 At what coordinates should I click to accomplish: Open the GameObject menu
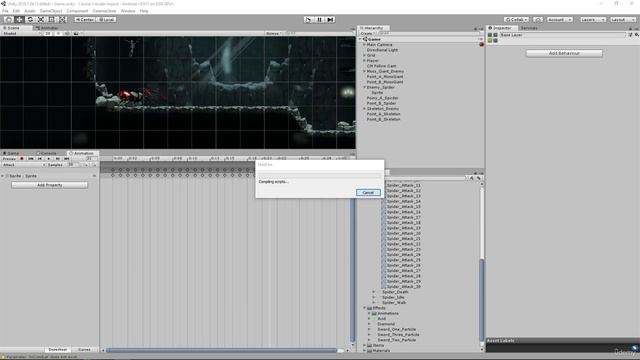click(x=51, y=11)
